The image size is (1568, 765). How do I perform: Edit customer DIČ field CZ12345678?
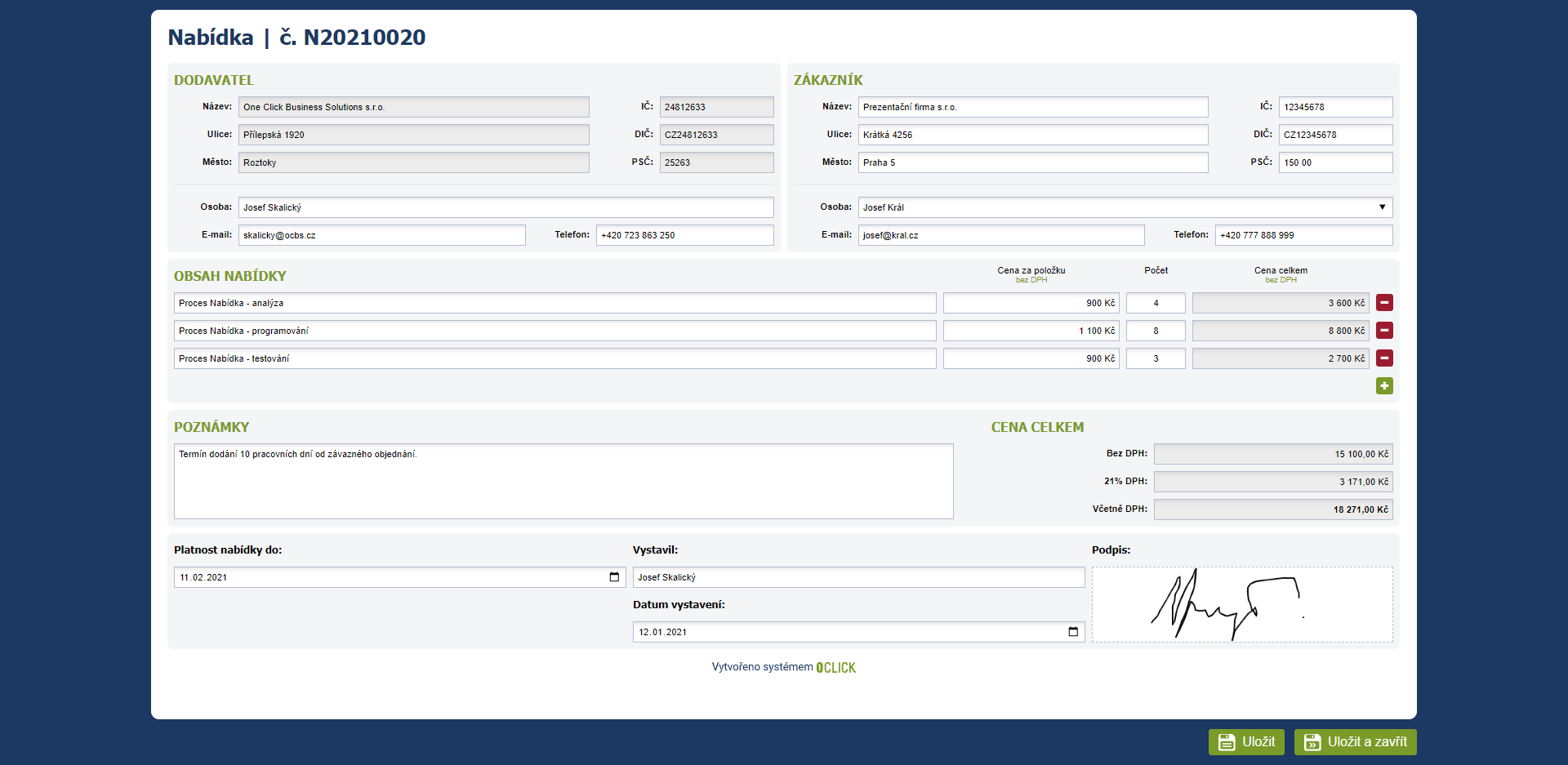pyautogui.click(x=1335, y=135)
